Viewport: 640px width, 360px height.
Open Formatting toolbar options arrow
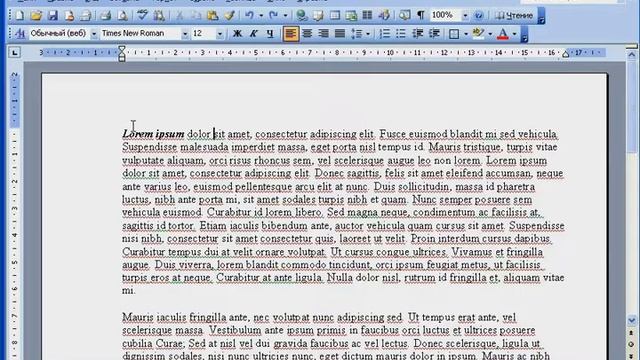[524, 34]
